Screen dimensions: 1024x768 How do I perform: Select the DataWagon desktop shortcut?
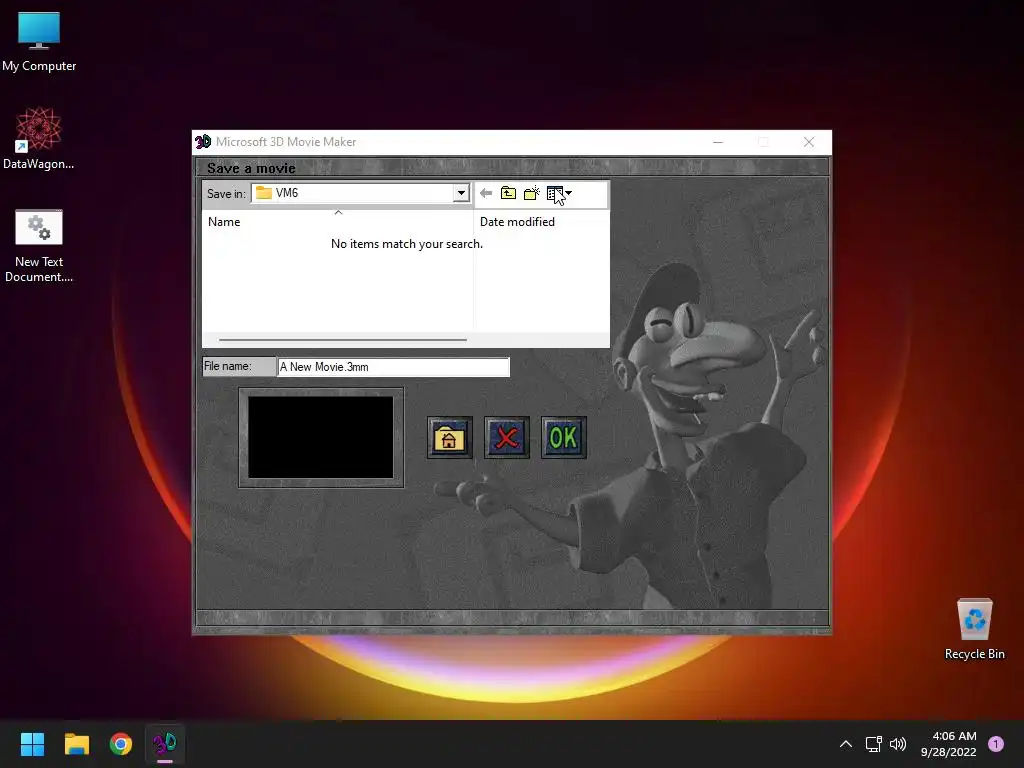click(x=39, y=138)
